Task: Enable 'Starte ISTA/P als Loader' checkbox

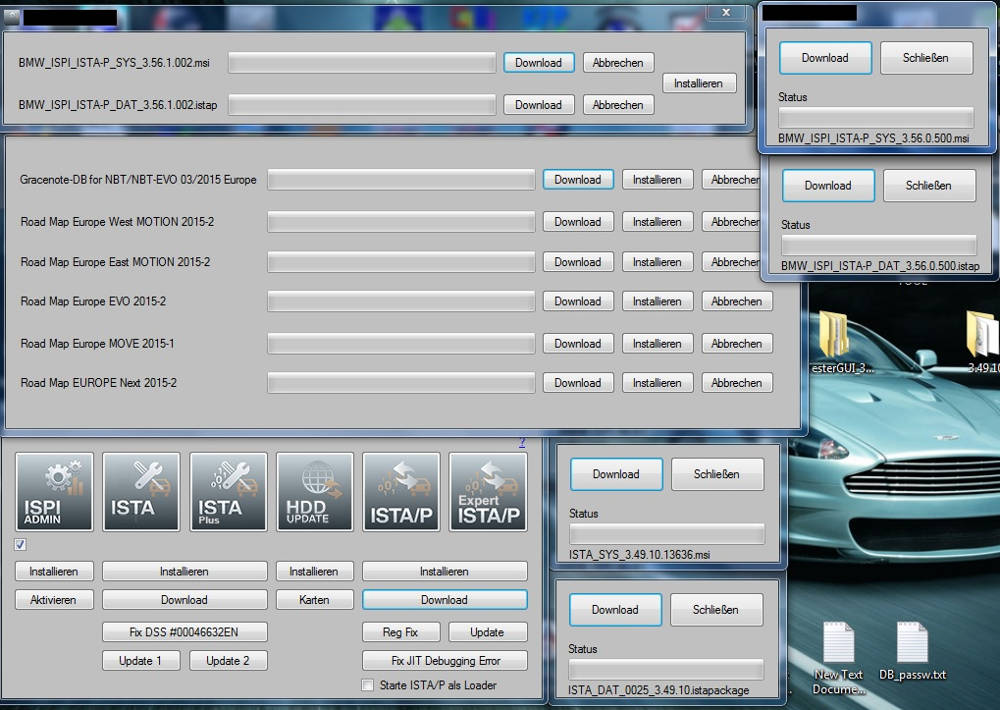Action: pos(369,685)
